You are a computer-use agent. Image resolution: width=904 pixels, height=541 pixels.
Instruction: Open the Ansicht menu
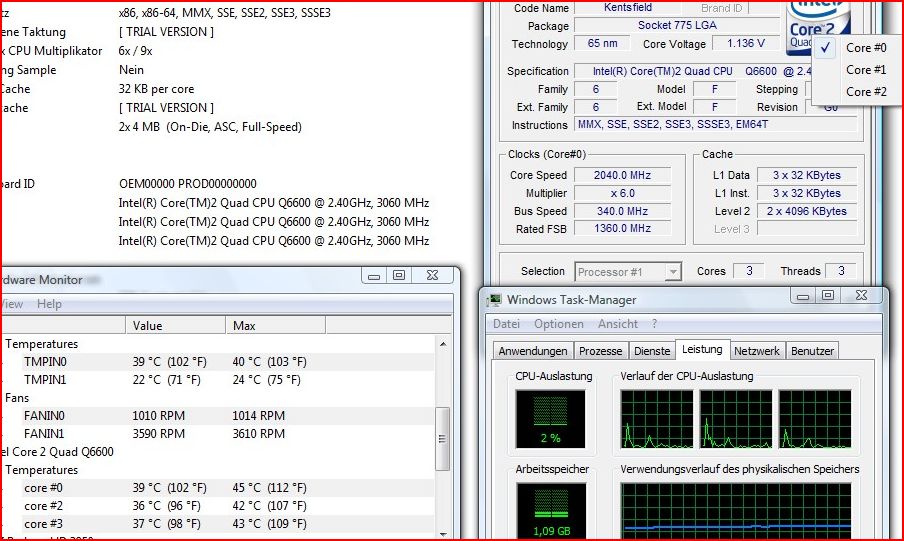click(x=617, y=324)
